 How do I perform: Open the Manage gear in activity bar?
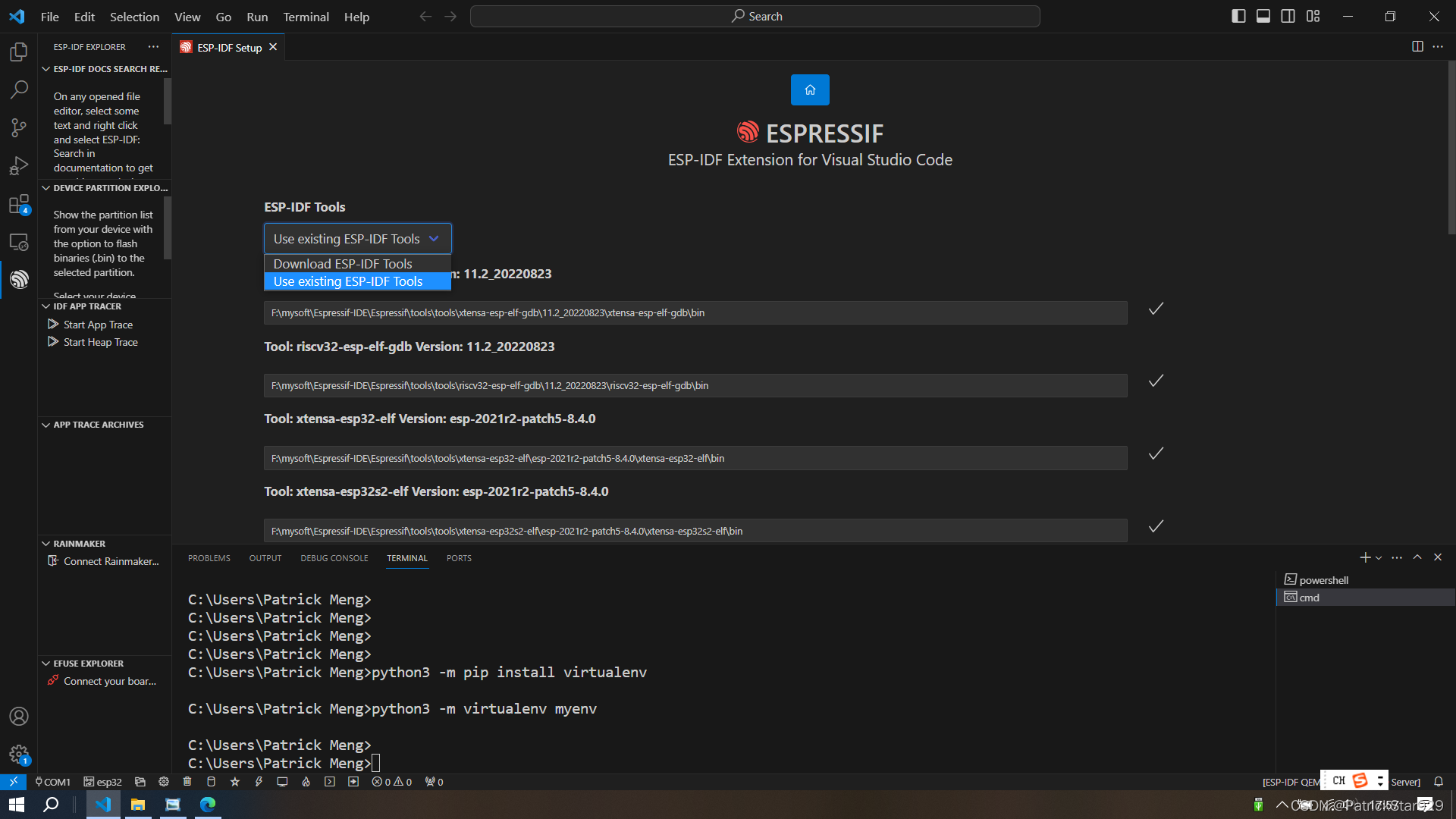point(19,755)
